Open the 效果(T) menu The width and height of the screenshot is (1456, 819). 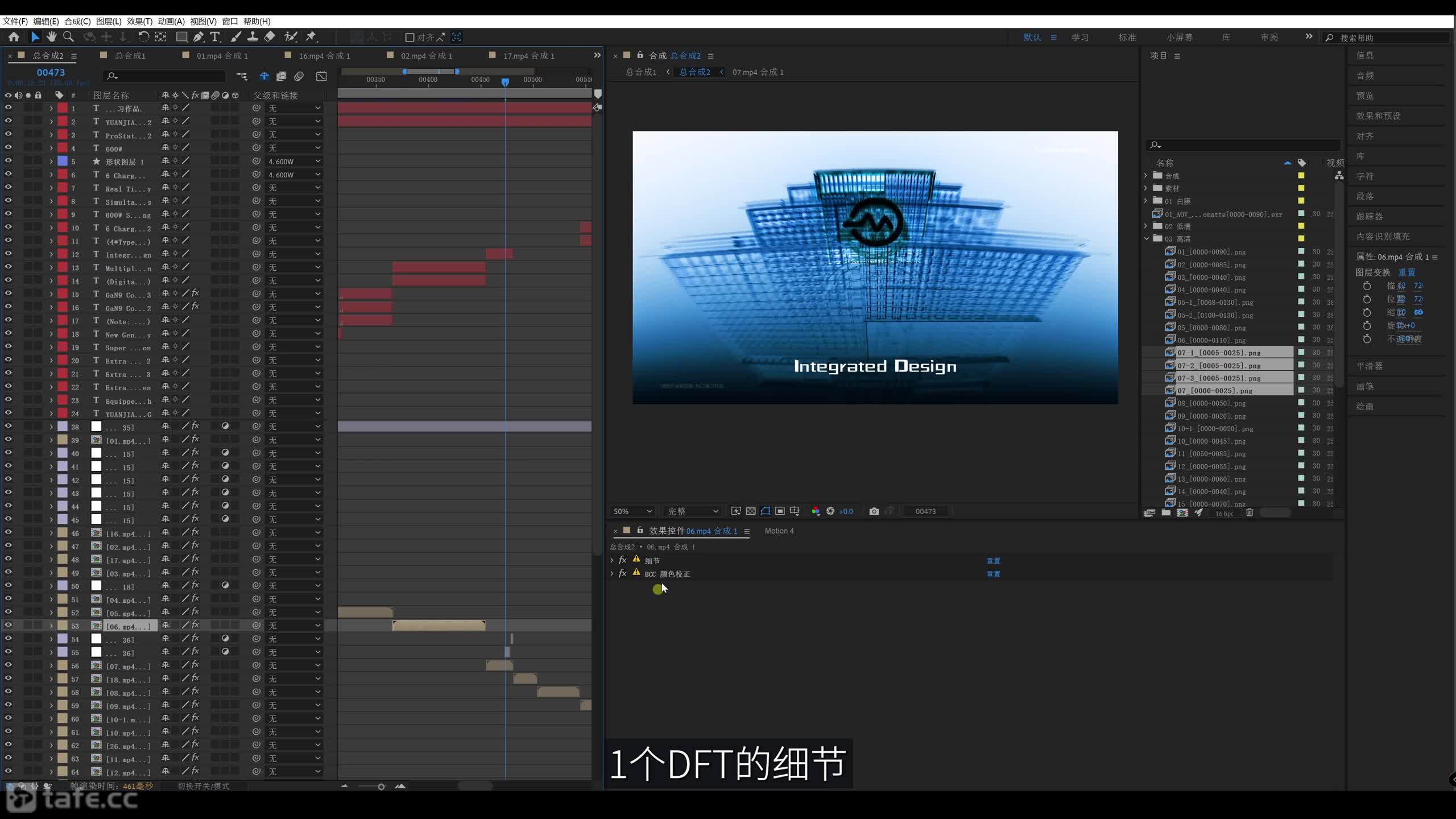point(139,21)
